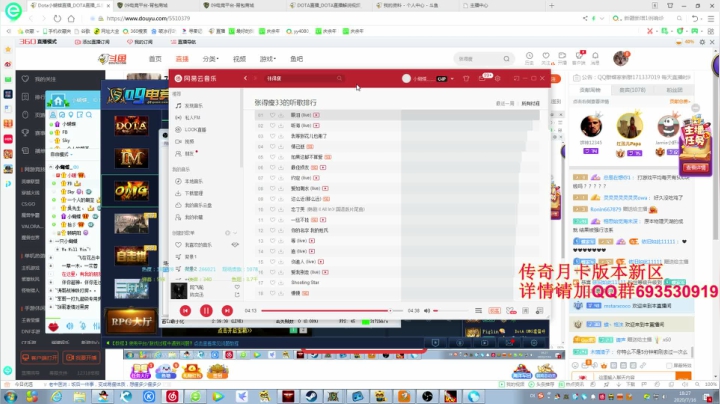Like song 17 Shooting Star heart icon
Screen dimensions: 720x404
[272, 283]
